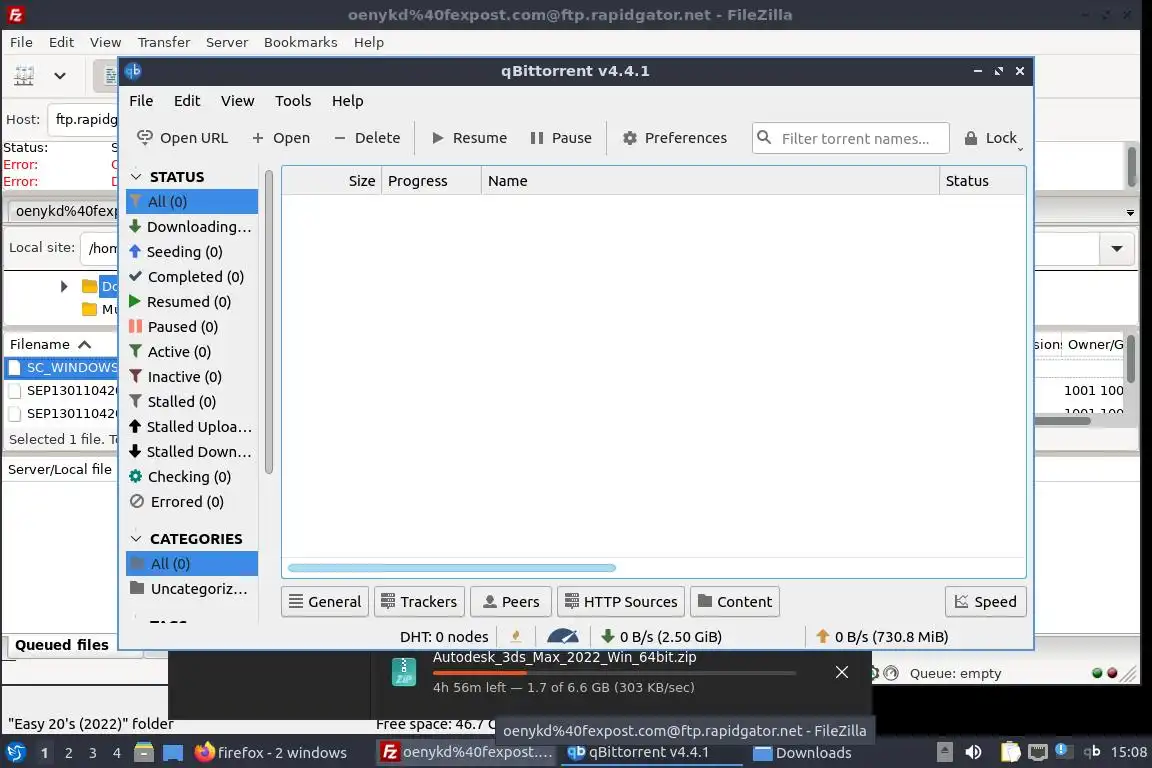The height and width of the screenshot is (768, 1152).
Task: Open qBittorrent Tools menu
Action: pyautogui.click(x=292, y=101)
